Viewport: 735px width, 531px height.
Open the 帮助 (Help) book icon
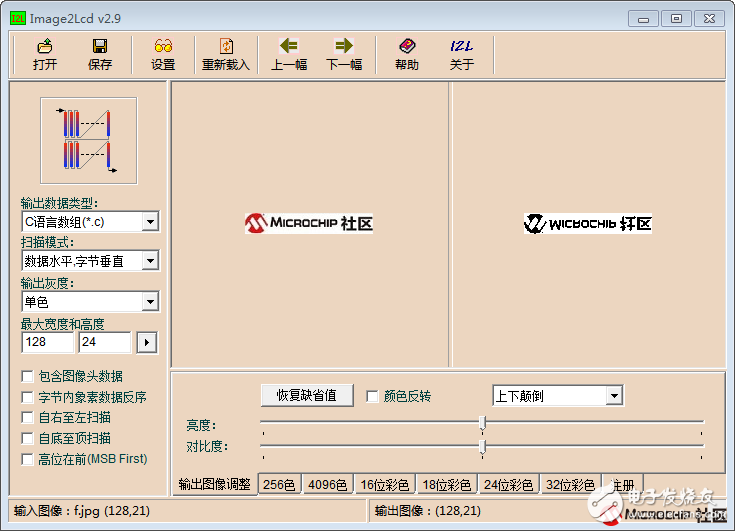click(407, 46)
